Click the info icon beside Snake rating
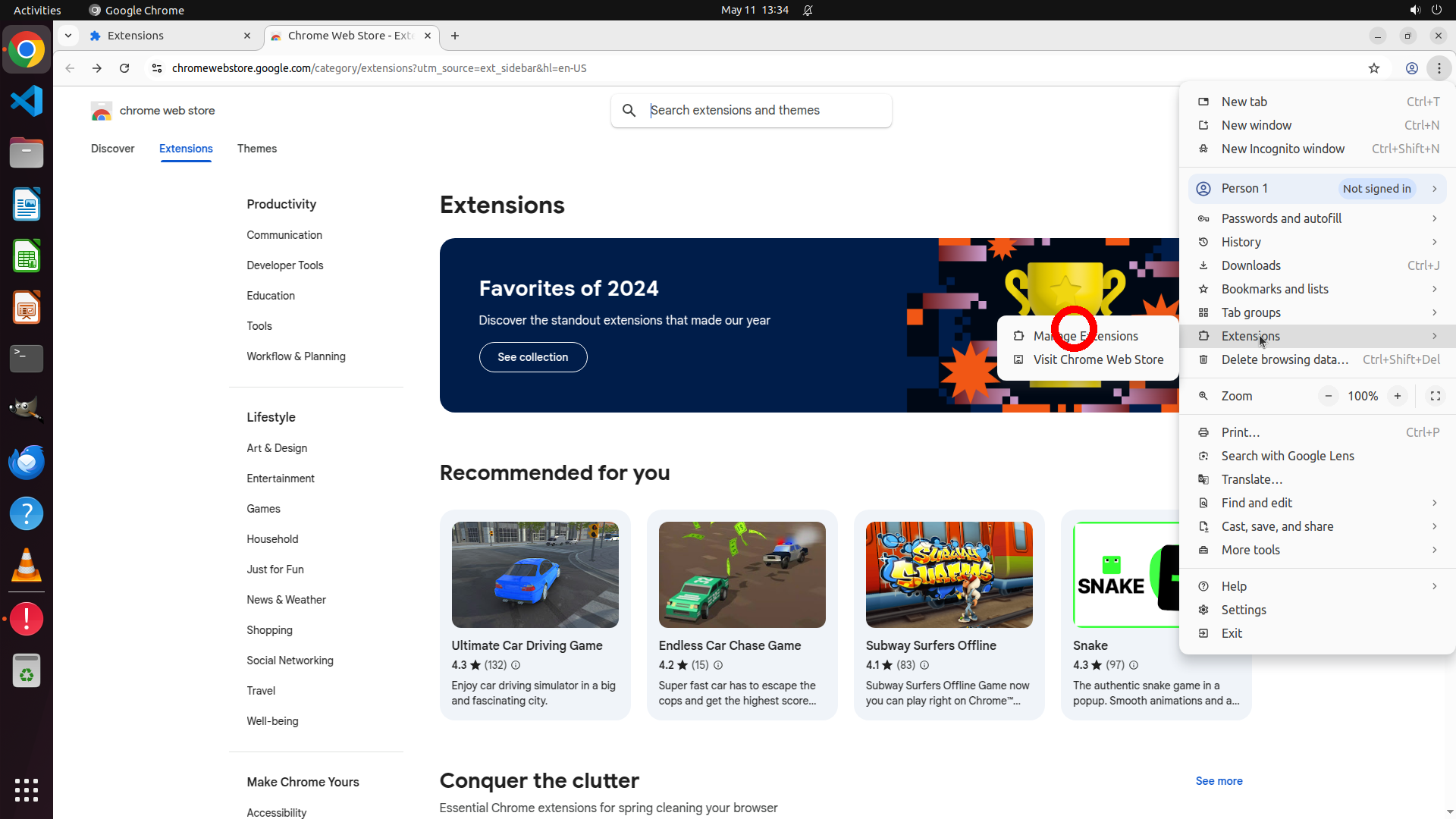 pos(1134,665)
